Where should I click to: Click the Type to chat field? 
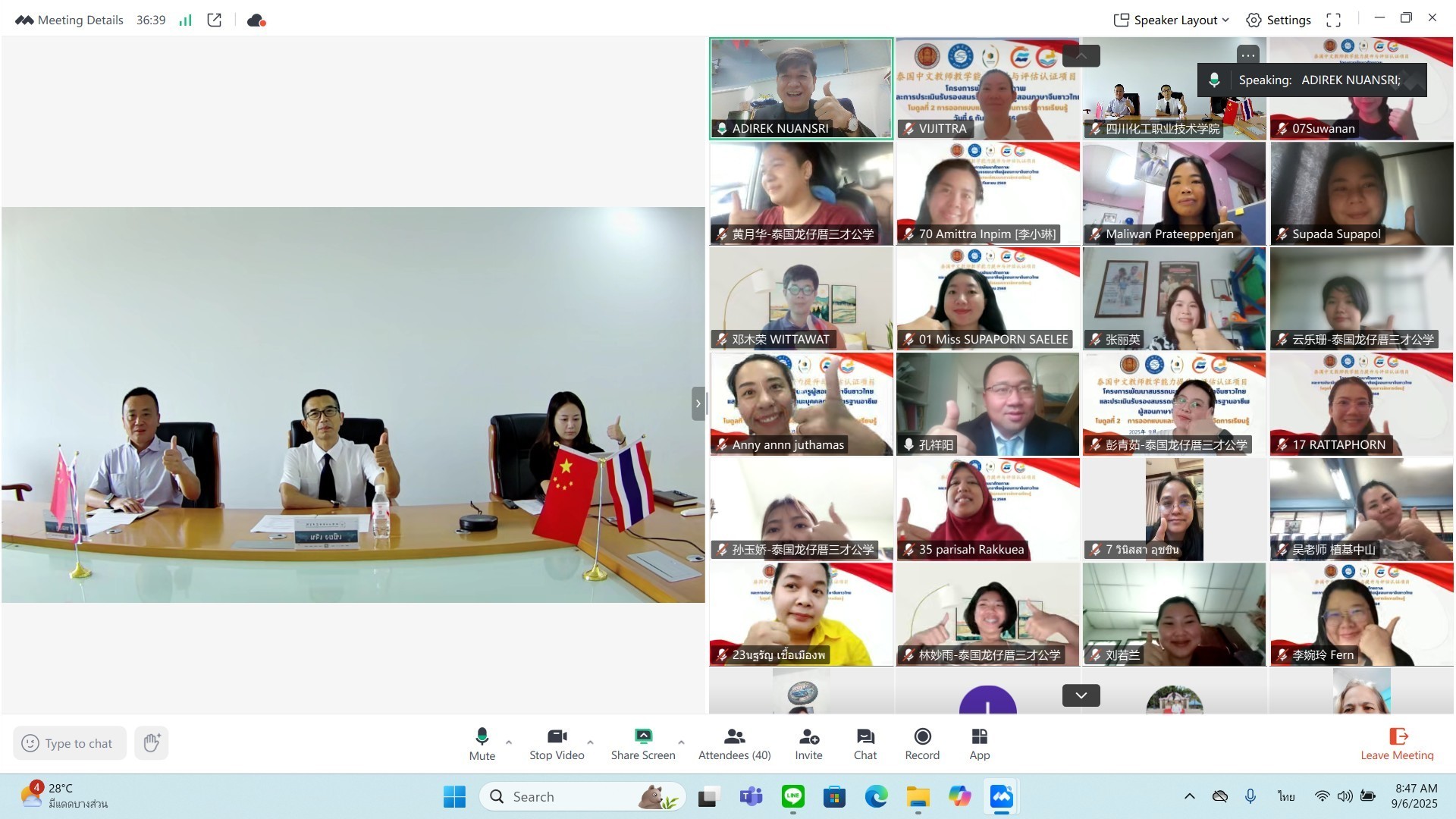pyautogui.click(x=78, y=743)
